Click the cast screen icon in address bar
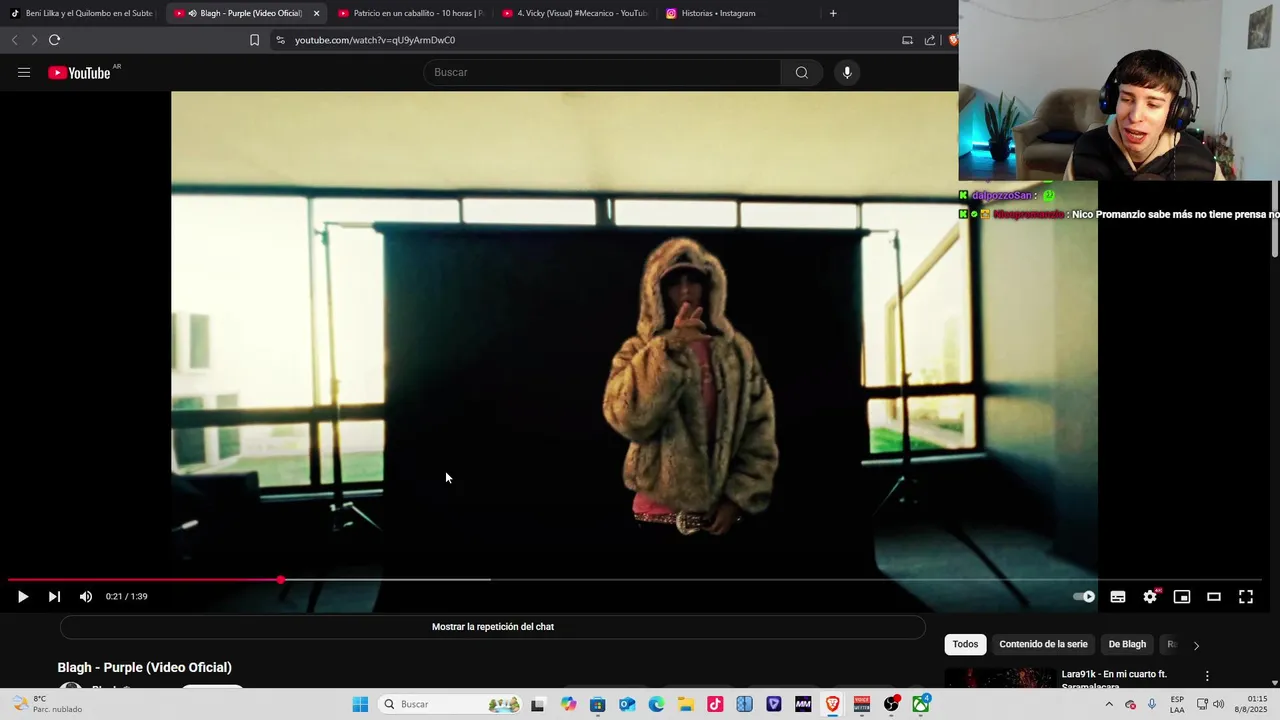Image resolution: width=1280 pixels, height=720 pixels. click(x=907, y=40)
